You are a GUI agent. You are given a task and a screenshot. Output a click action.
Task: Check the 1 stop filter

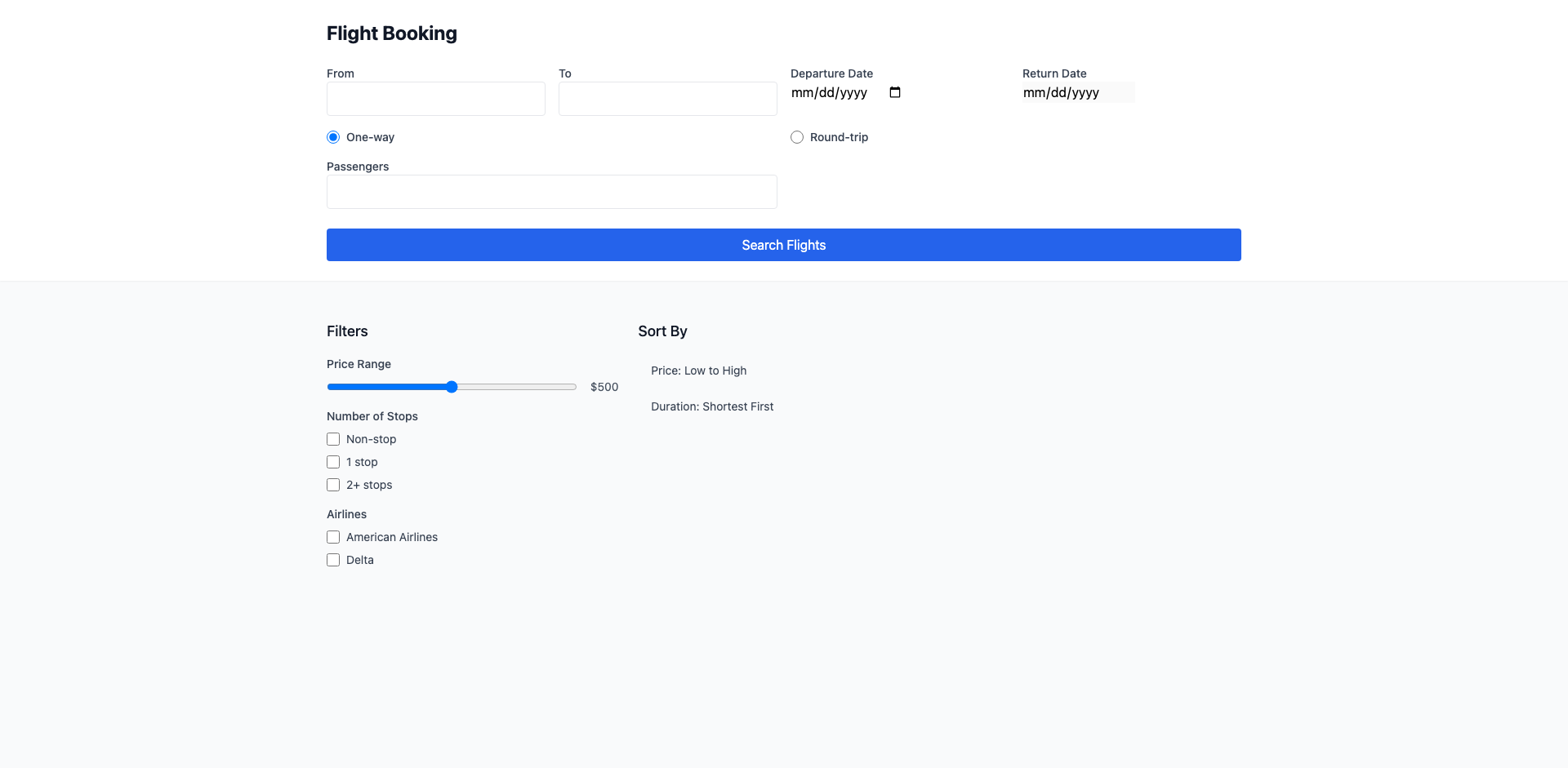(333, 462)
